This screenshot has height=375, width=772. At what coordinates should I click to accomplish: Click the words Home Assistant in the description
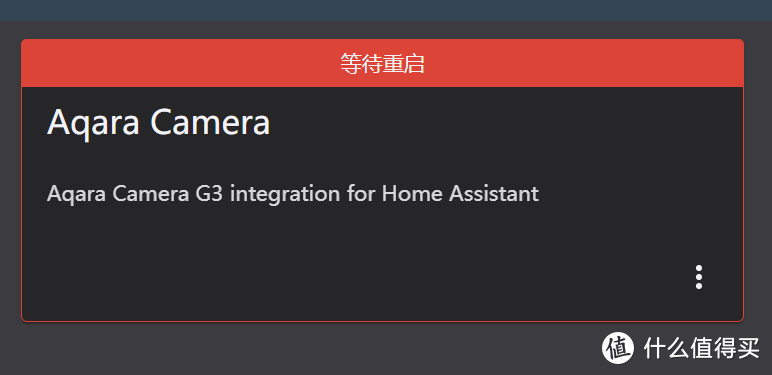click(460, 193)
